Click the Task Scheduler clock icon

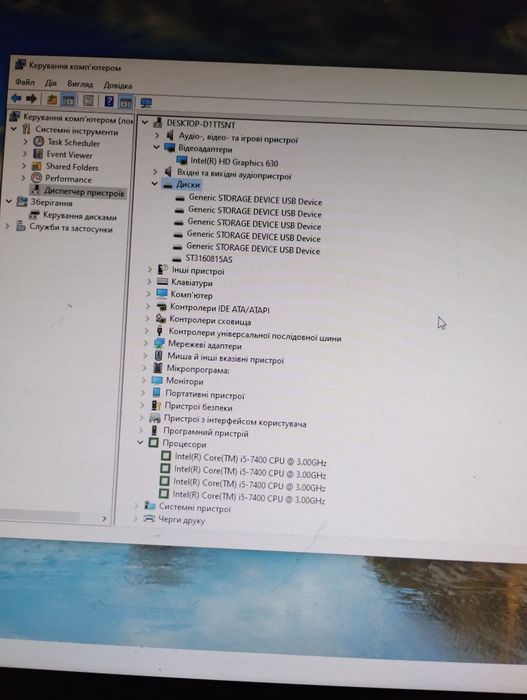39,142
